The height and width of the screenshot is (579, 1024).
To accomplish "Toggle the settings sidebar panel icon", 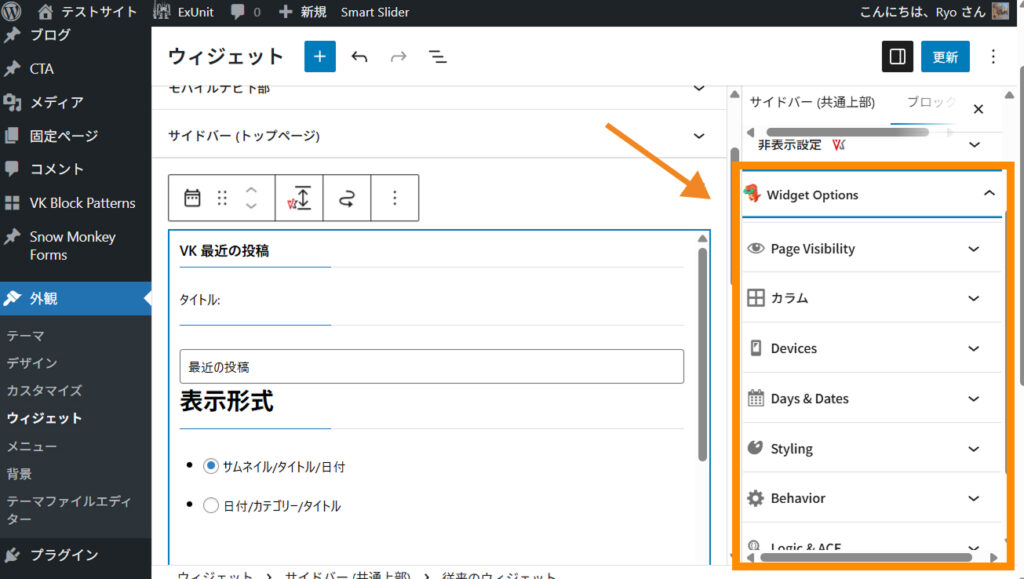I will 897,57.
